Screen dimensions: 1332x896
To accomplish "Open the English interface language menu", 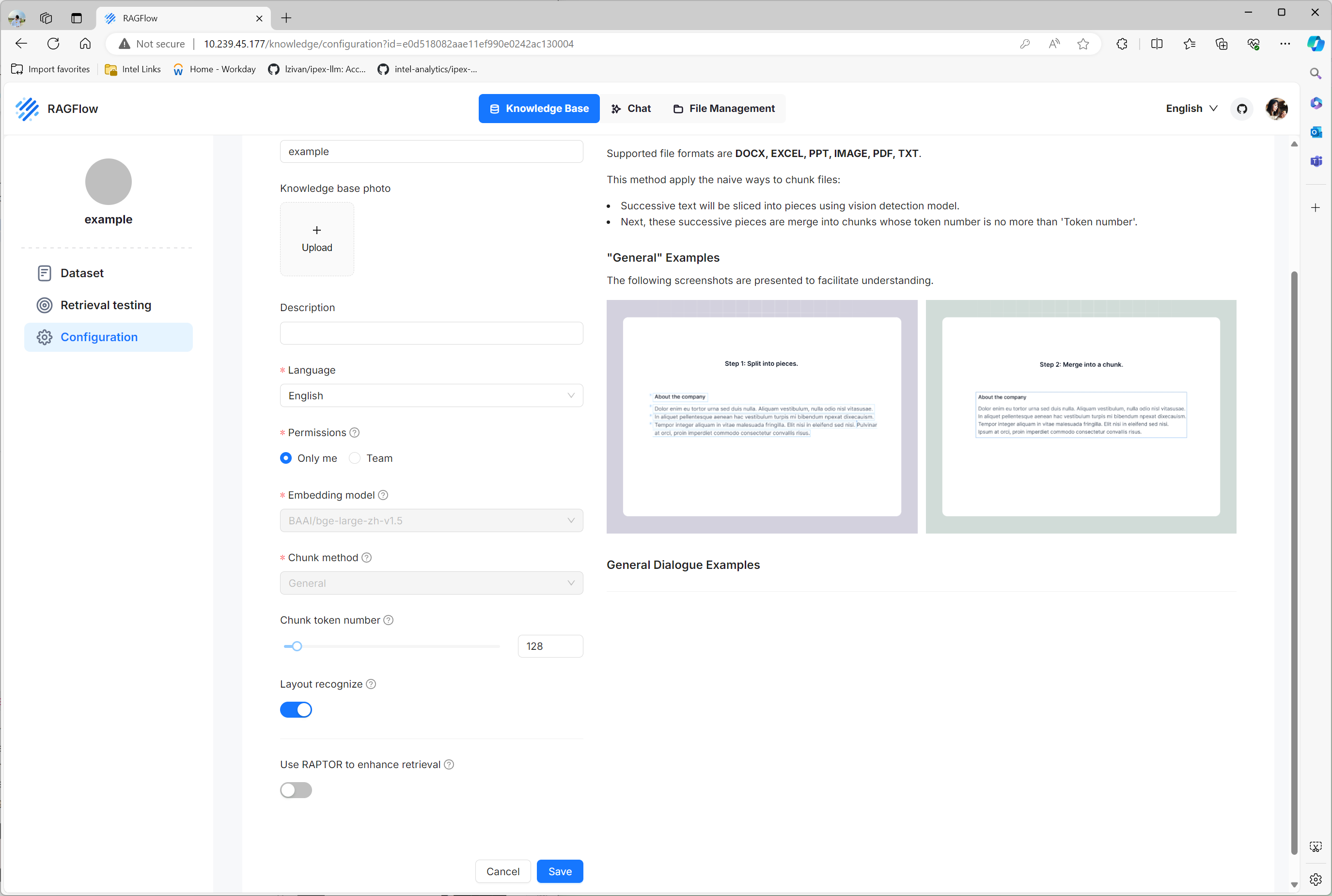I will (x=1191, y=109).
